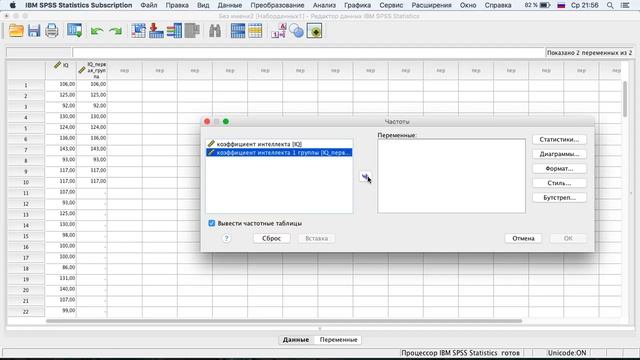The image size is (640, 360).
Task: Click the Go to case toolbar icon
Action: [x=138, y=31]
